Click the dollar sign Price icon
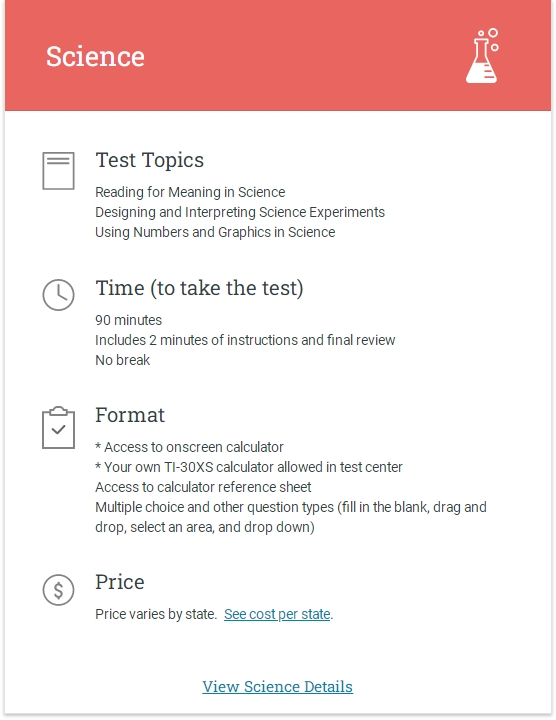Viewport: 556px width, 720px height. pos(58,590)
